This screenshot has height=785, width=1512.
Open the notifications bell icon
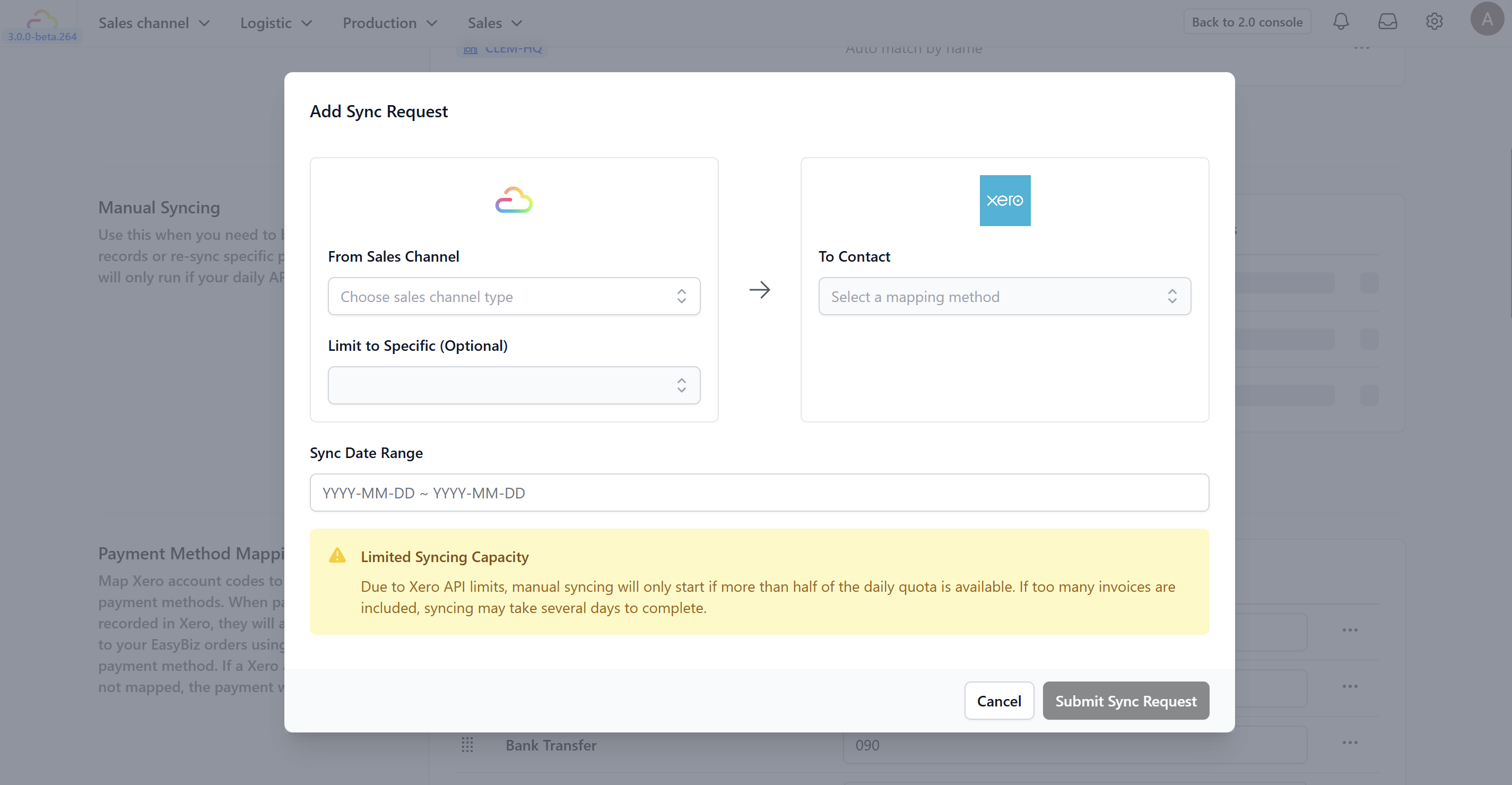[1341, 22]
